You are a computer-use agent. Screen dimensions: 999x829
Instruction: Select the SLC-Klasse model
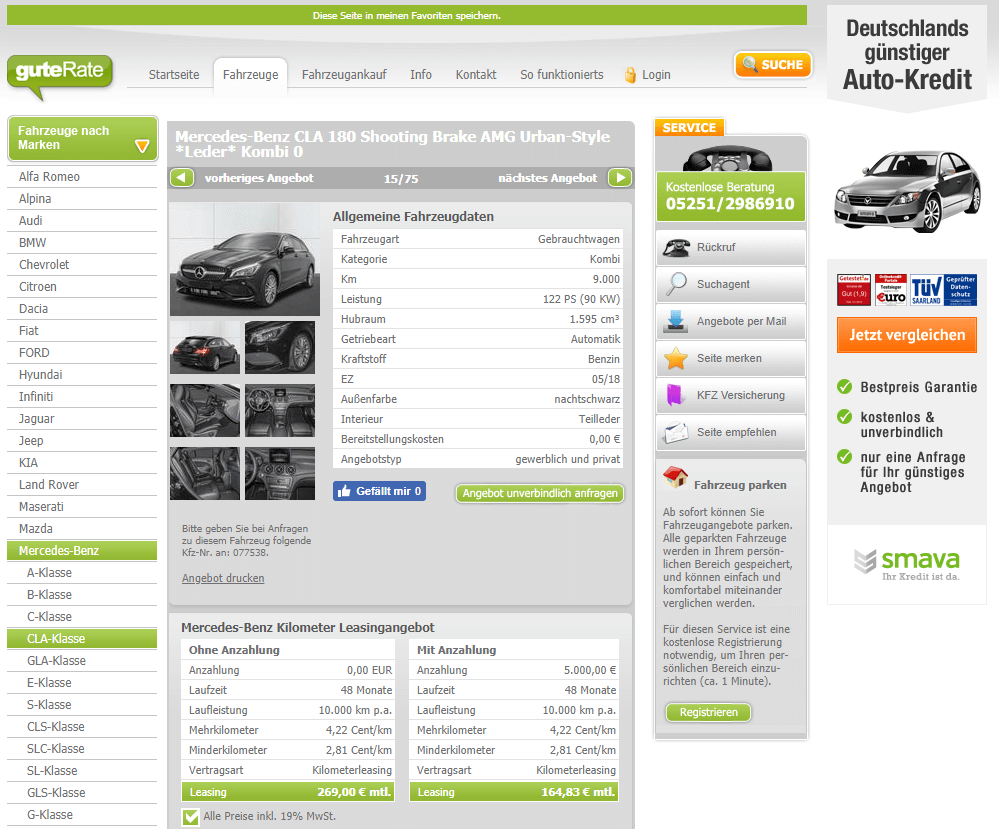click(82, 749)
